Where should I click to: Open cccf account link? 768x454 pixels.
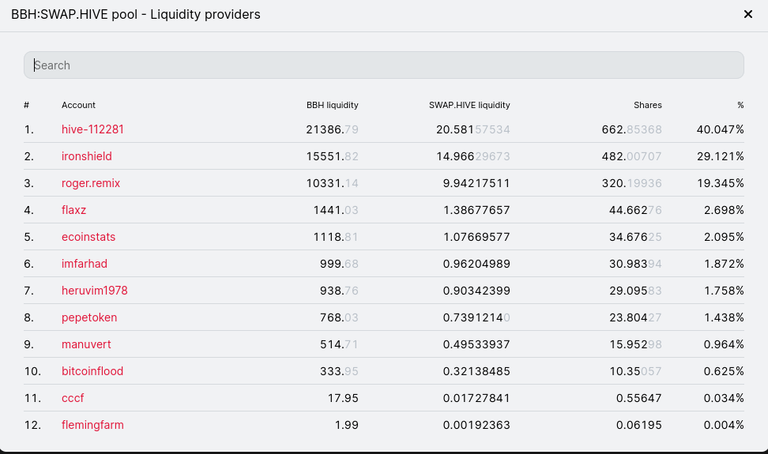pyautogui.click(x=72, y=398)
